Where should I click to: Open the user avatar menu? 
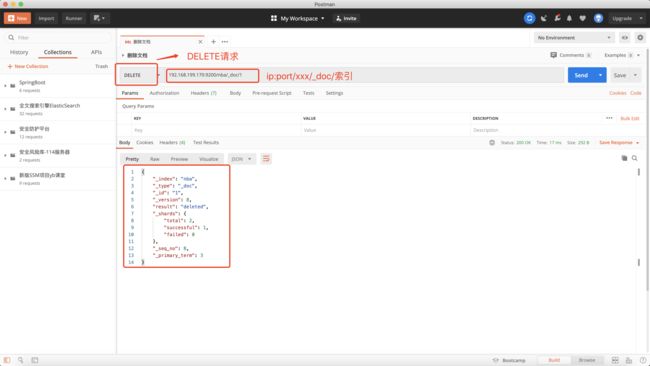pos(598,18)
